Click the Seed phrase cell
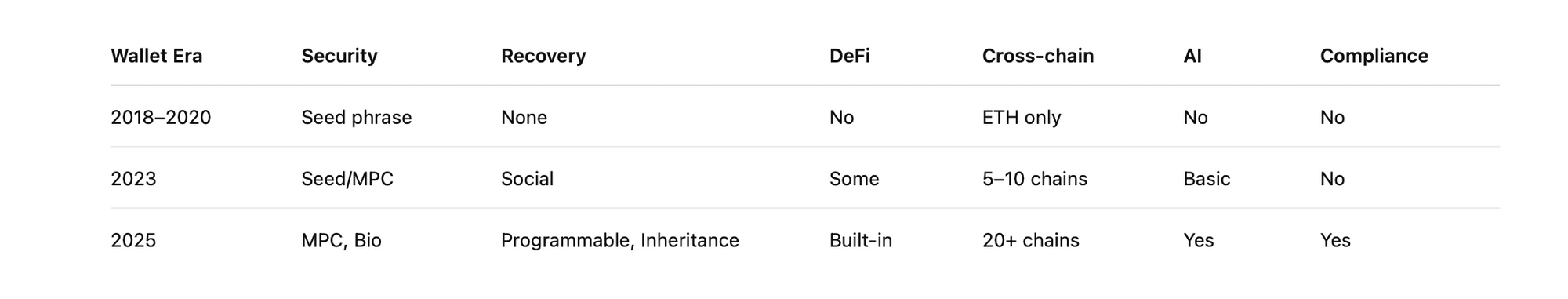This screenshot has height=299, width=1568. pos(357,117)
